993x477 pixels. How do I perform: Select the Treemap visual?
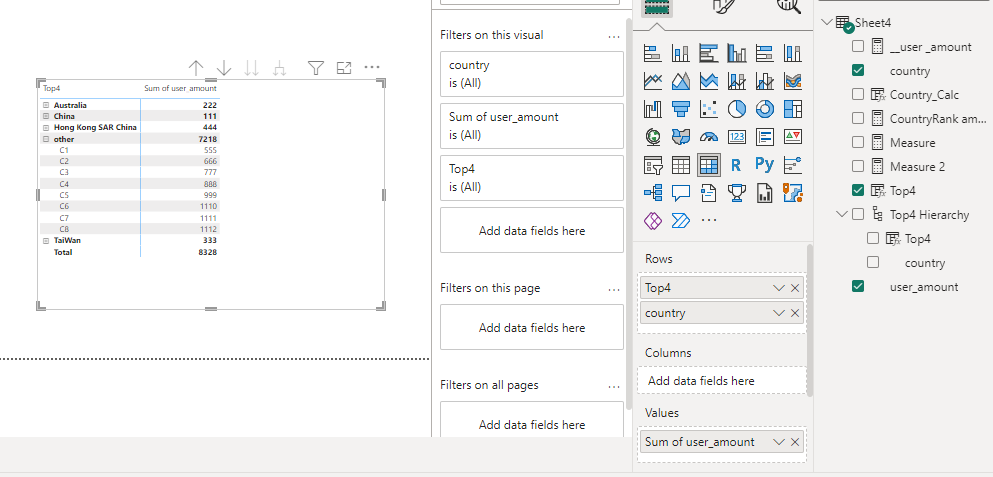point(793,109)
